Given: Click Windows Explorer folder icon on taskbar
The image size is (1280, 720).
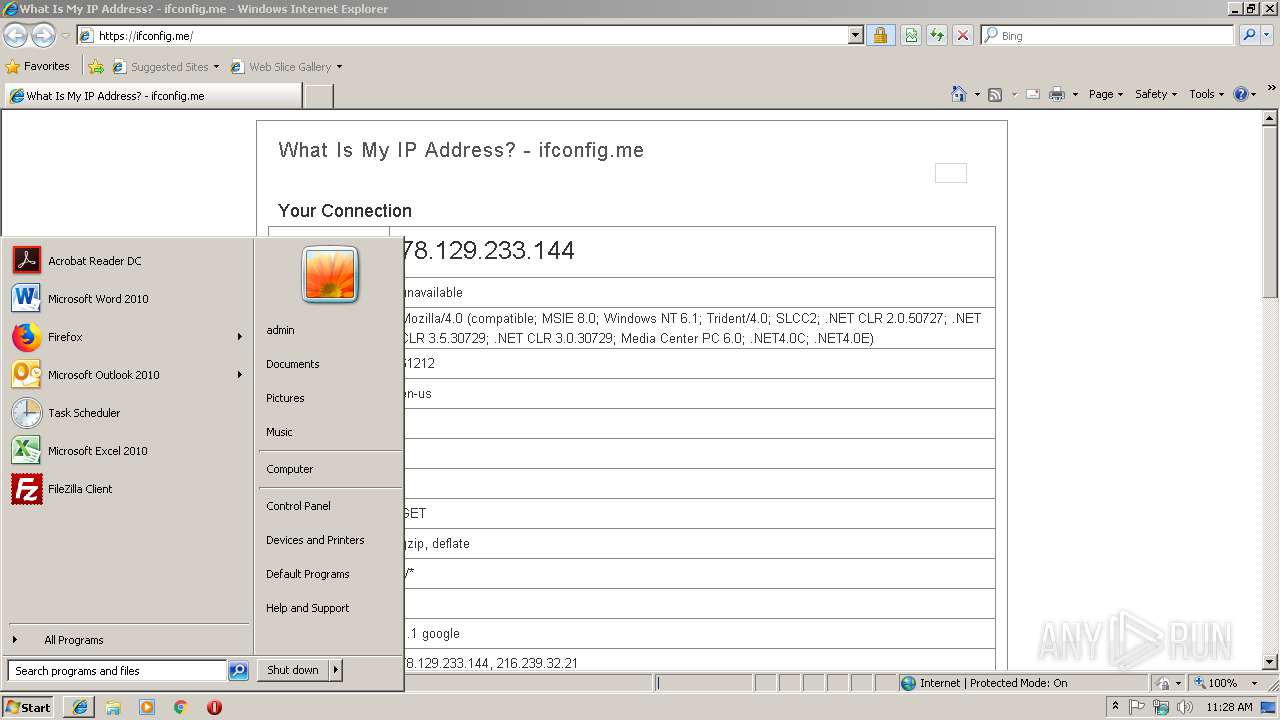Looking at the screenshot, I should (113, 707).
